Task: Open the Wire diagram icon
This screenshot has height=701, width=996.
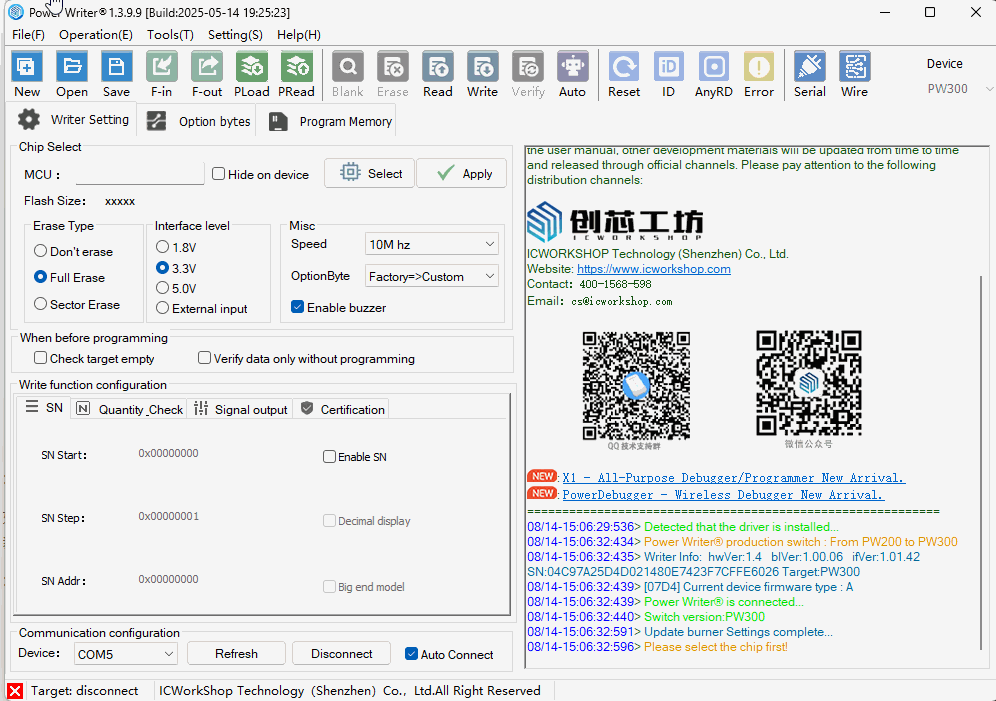Action: click(854, 67)
